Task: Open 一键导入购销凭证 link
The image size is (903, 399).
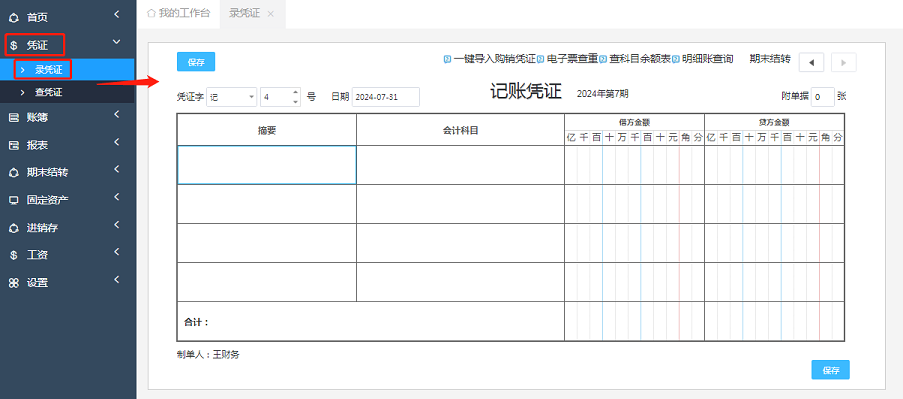Action: pyautogui.click(x=494, y=59)
